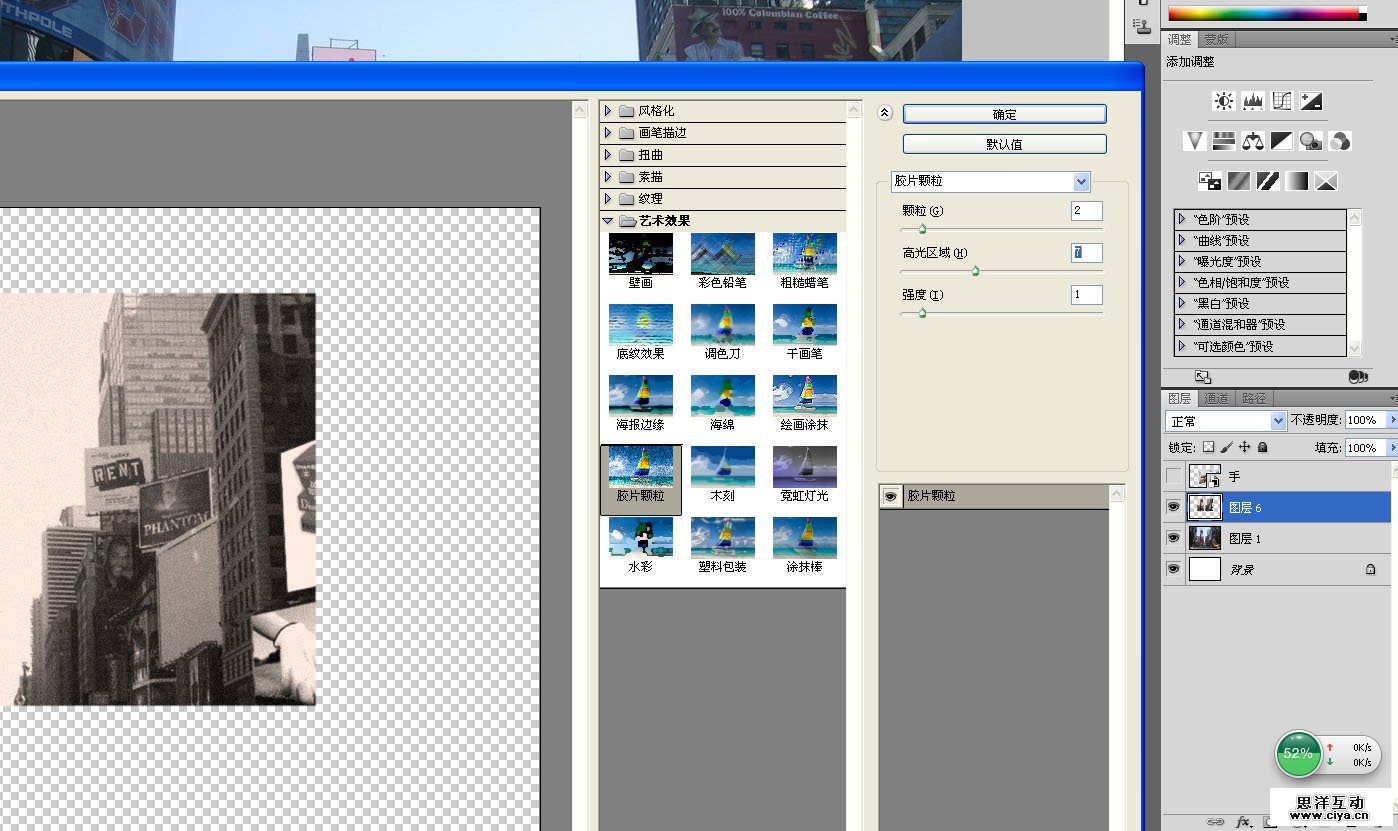Collapse the 艺术效果 filter folder
This screenshot has height=831, width=1398.
(608, 221)
